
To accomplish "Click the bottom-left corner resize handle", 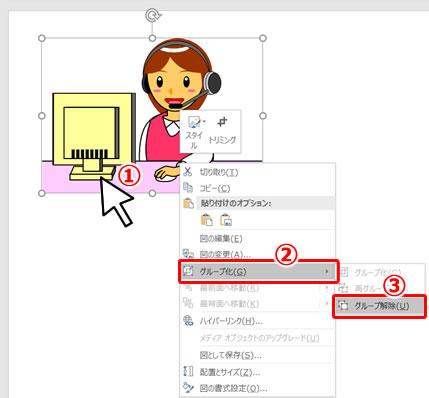I will click(x=42, y=193).
